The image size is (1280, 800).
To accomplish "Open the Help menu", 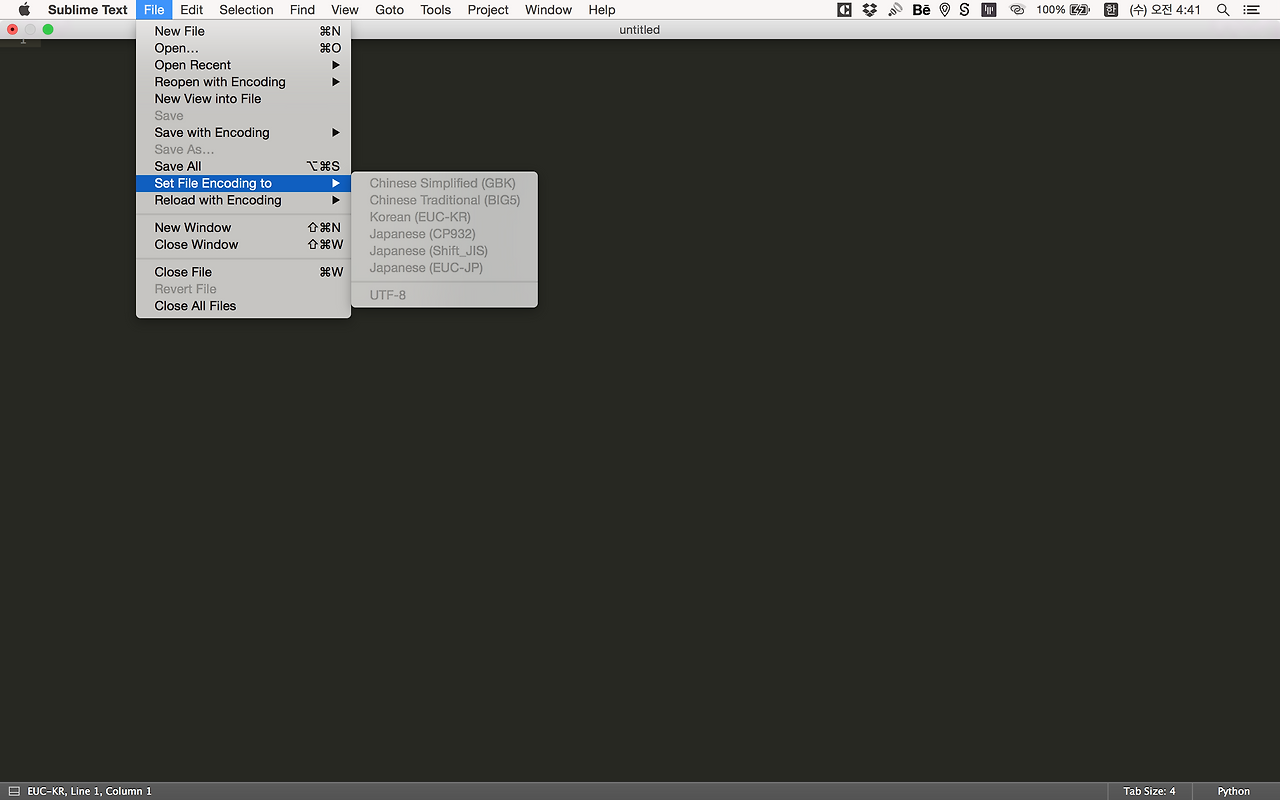I will click(x=602, y=10).
